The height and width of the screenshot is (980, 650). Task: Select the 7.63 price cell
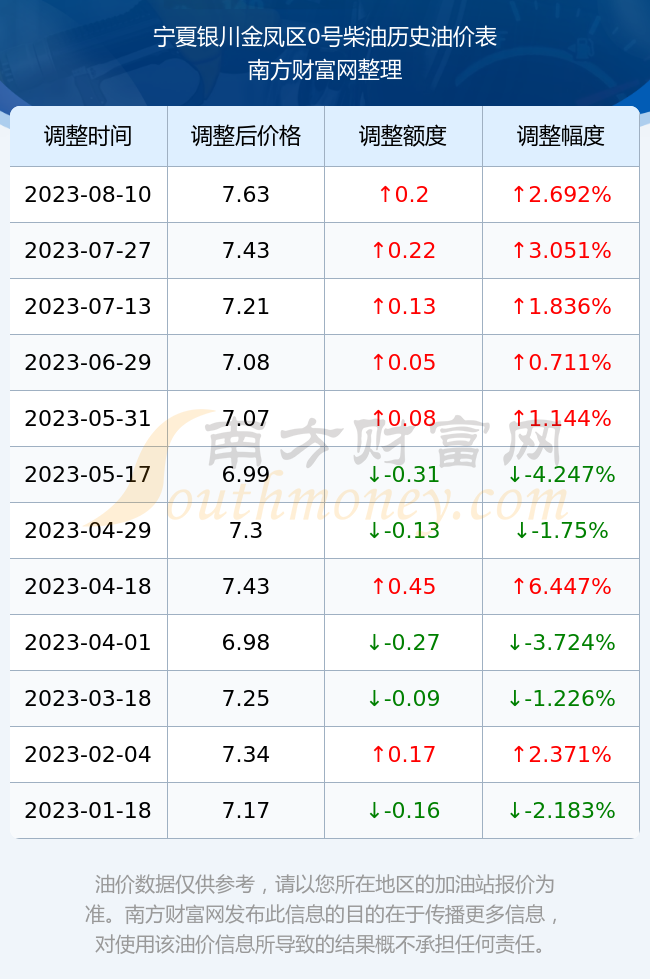(x=246, y=194)
